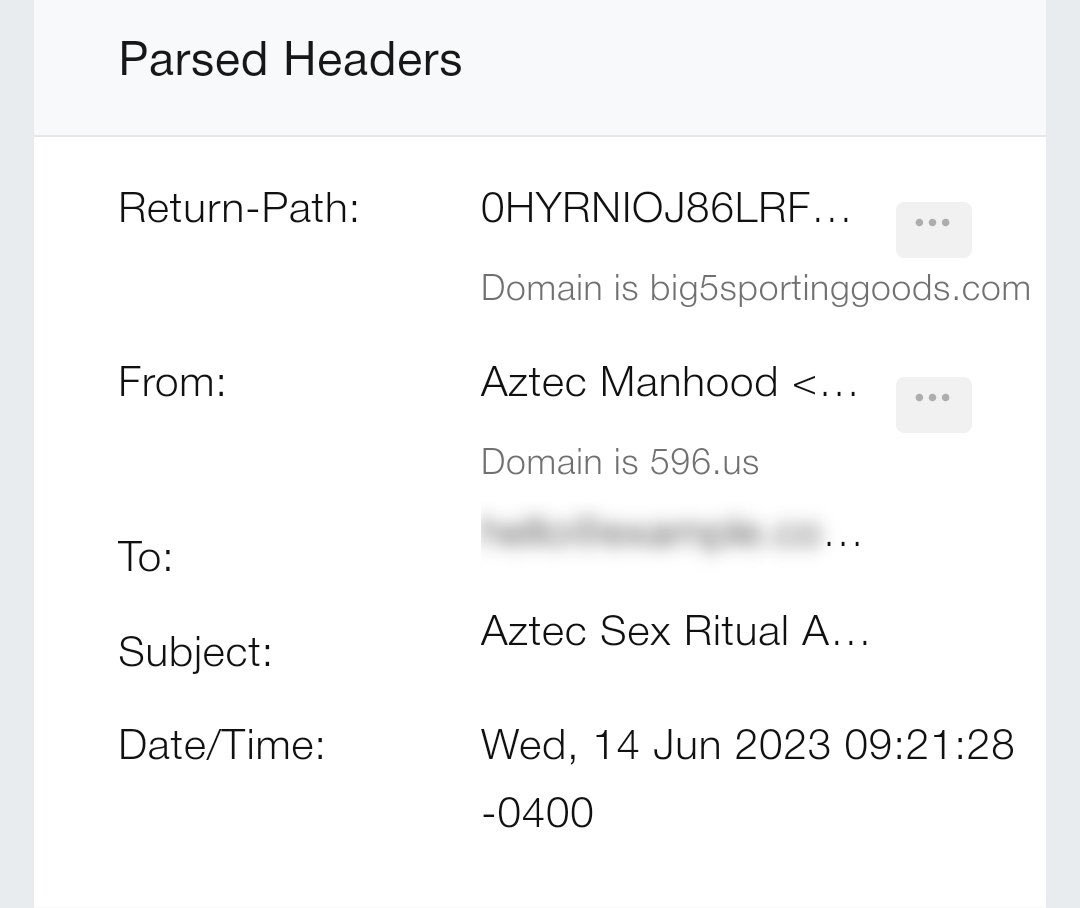Click the ellipsis after the blurred recipient
1080x908 pixels.
tap(845, 538)
